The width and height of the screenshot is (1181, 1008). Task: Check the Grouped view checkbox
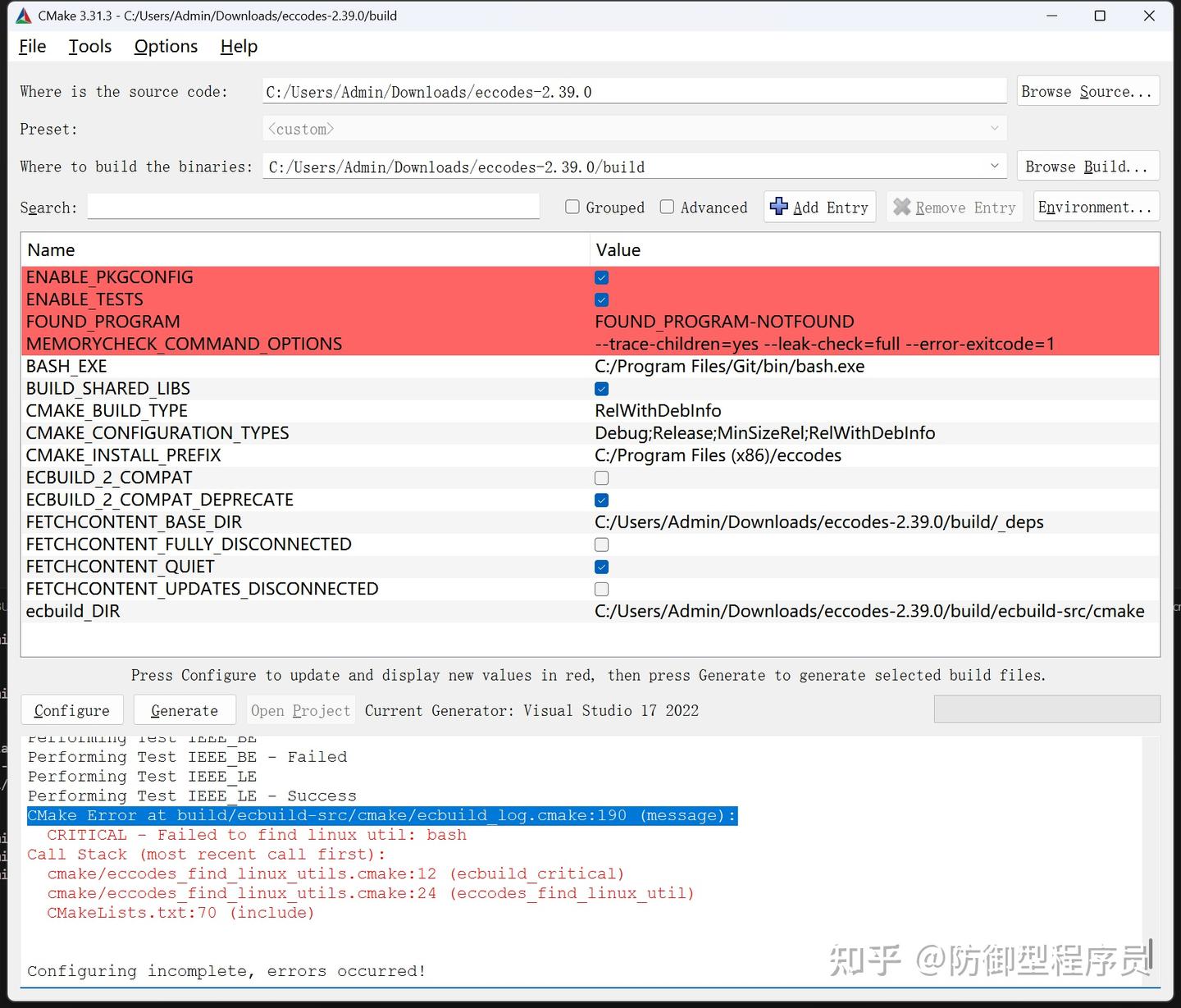click(x=572, y=207)
